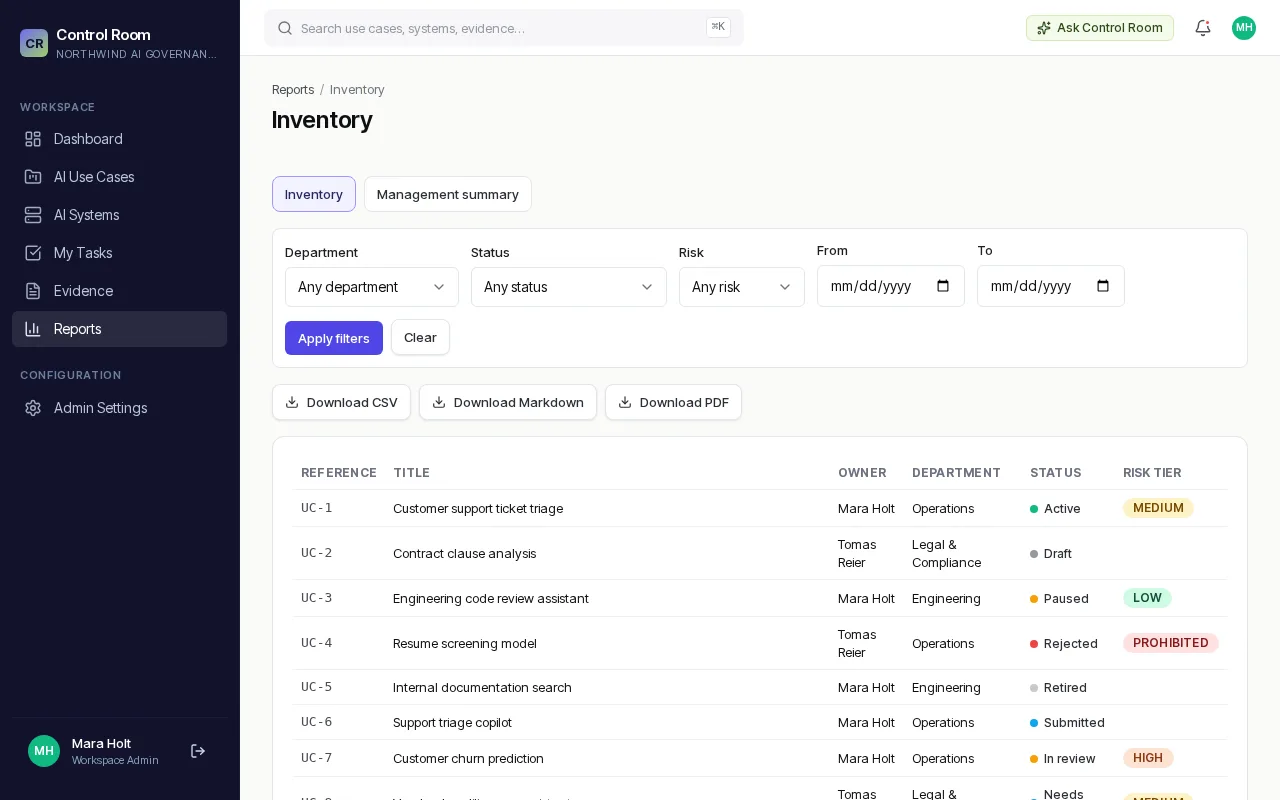The height and width of the screenshot is (800, 1280).
Task: Click the Reports breadcrumb link
Action: click(293, 90)
